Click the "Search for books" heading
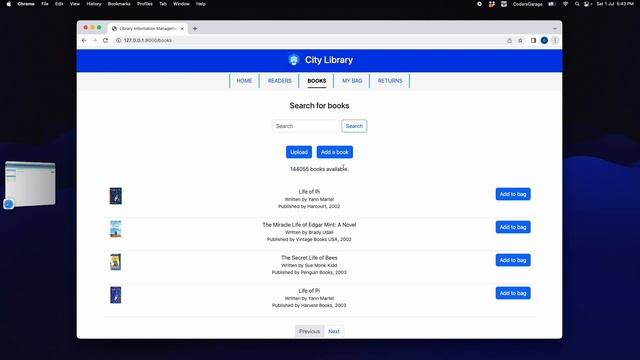Viewport: 640px width, 360px height. pos(319,106)
